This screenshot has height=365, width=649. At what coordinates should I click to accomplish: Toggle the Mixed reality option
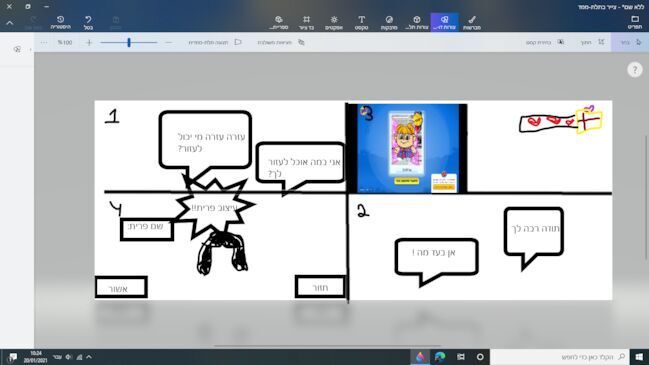point(281,42)
